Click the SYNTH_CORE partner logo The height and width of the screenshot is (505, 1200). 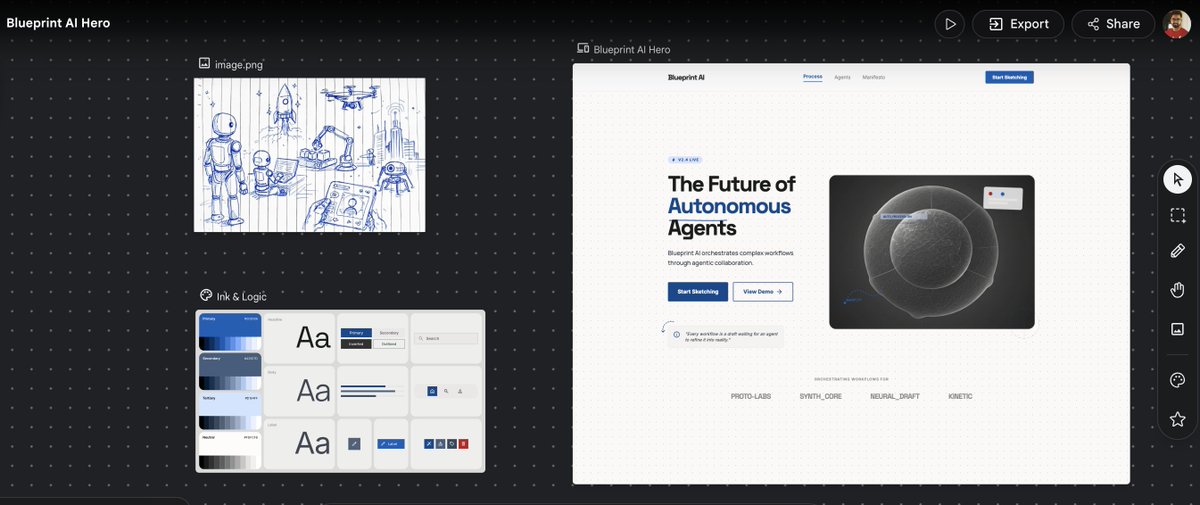[x=820, y=396]
